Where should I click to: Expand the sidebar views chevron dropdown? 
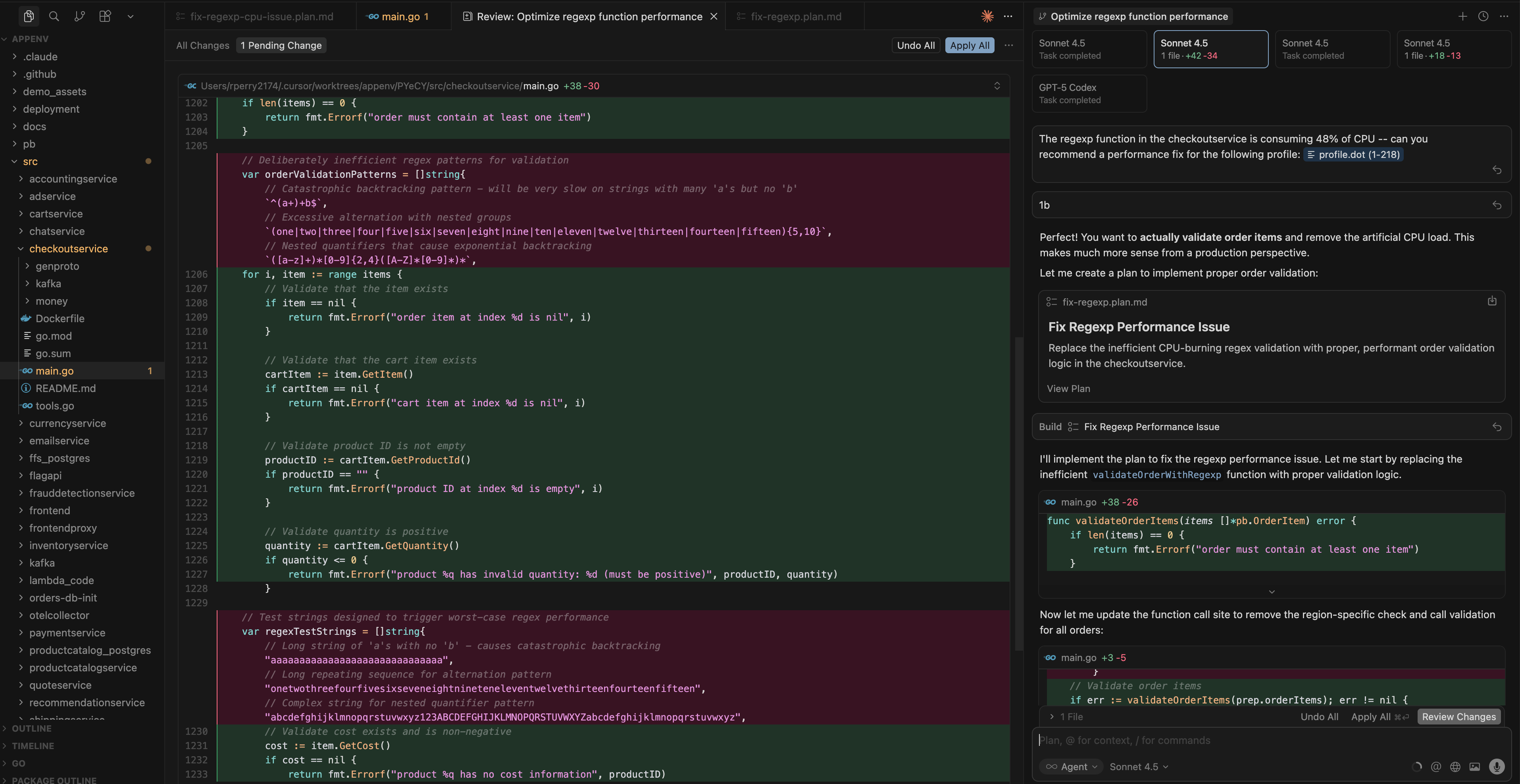[131, 17]
